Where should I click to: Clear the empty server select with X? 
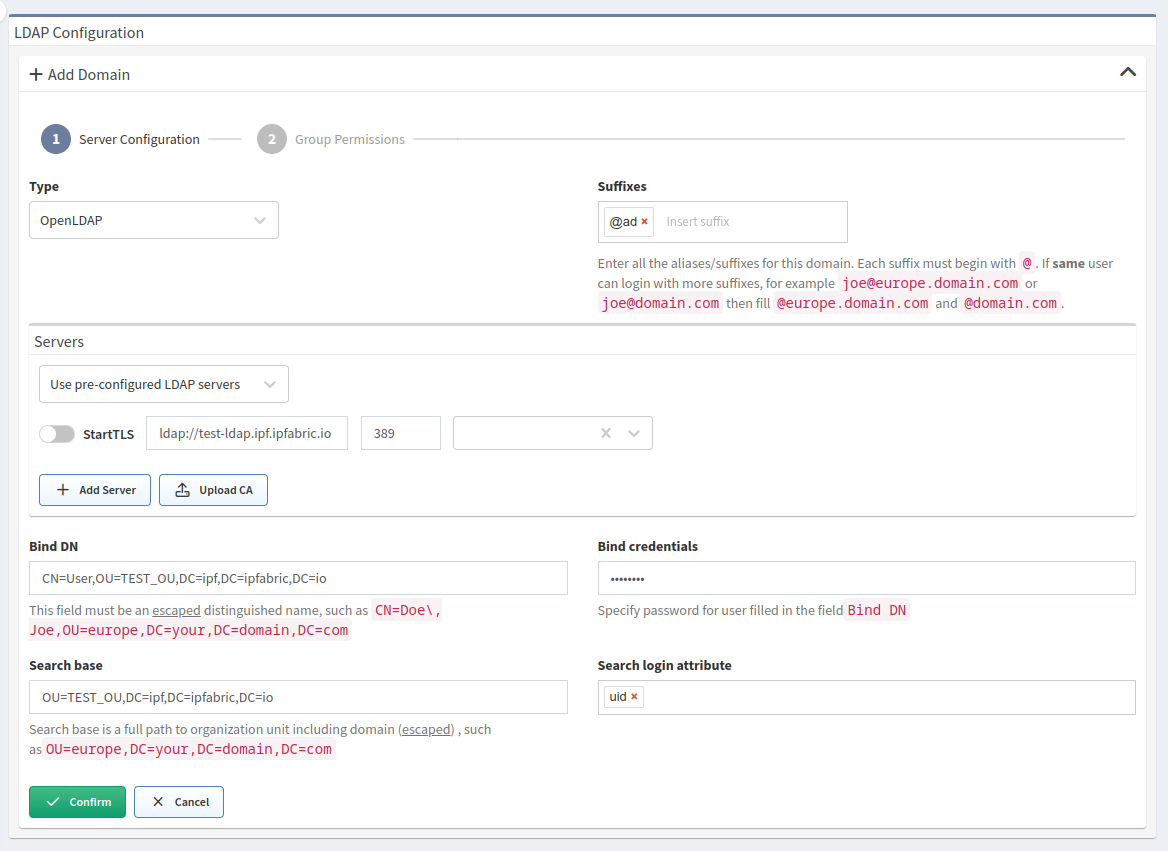[606, 433]
